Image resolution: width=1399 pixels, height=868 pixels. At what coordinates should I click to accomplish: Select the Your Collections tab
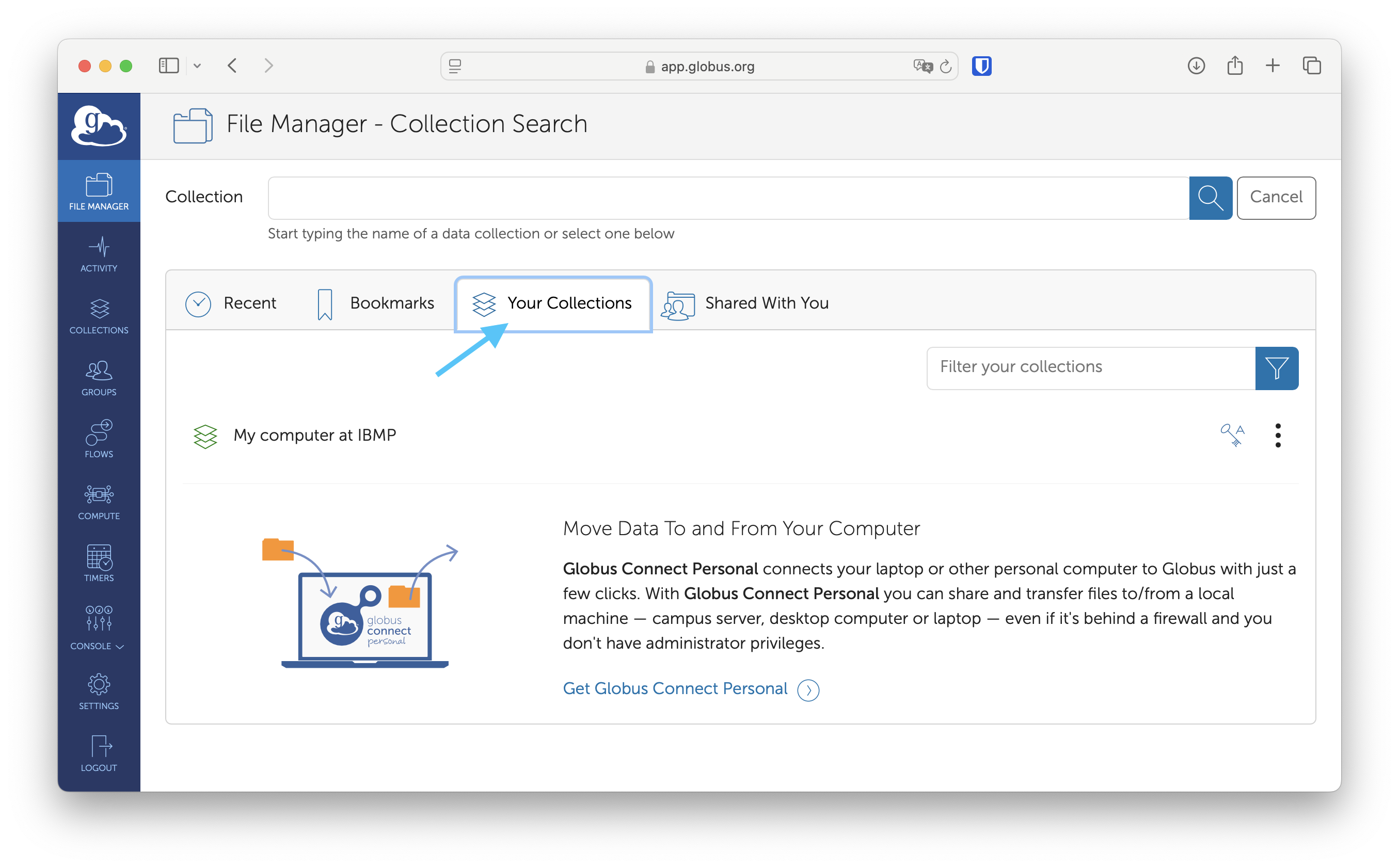552,304
